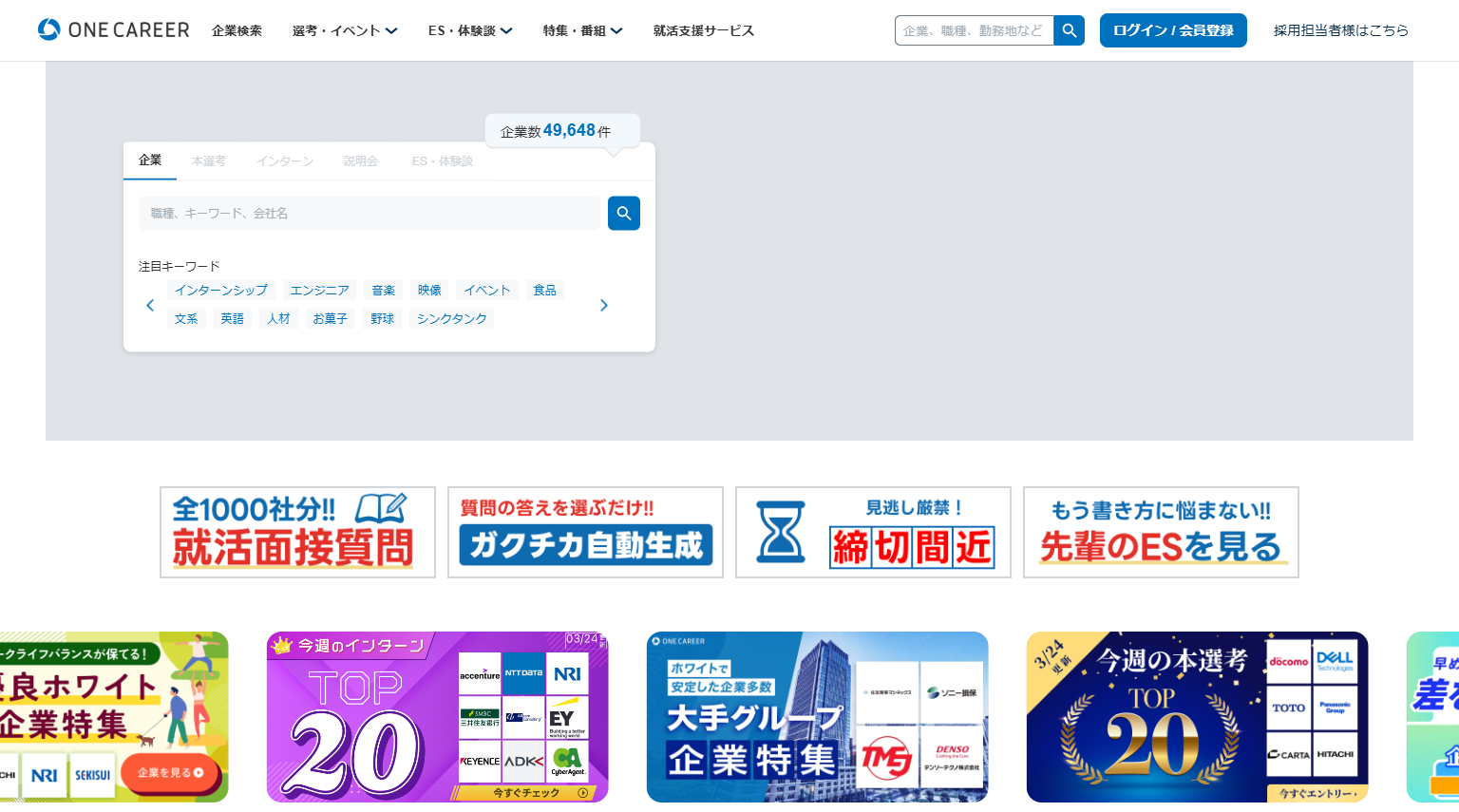Click the ログイン / 会員登録 button

click(1173, 30)
